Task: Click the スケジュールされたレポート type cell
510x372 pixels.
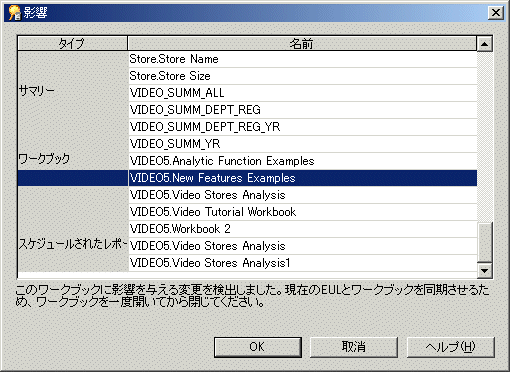Action: click(73, 244)
